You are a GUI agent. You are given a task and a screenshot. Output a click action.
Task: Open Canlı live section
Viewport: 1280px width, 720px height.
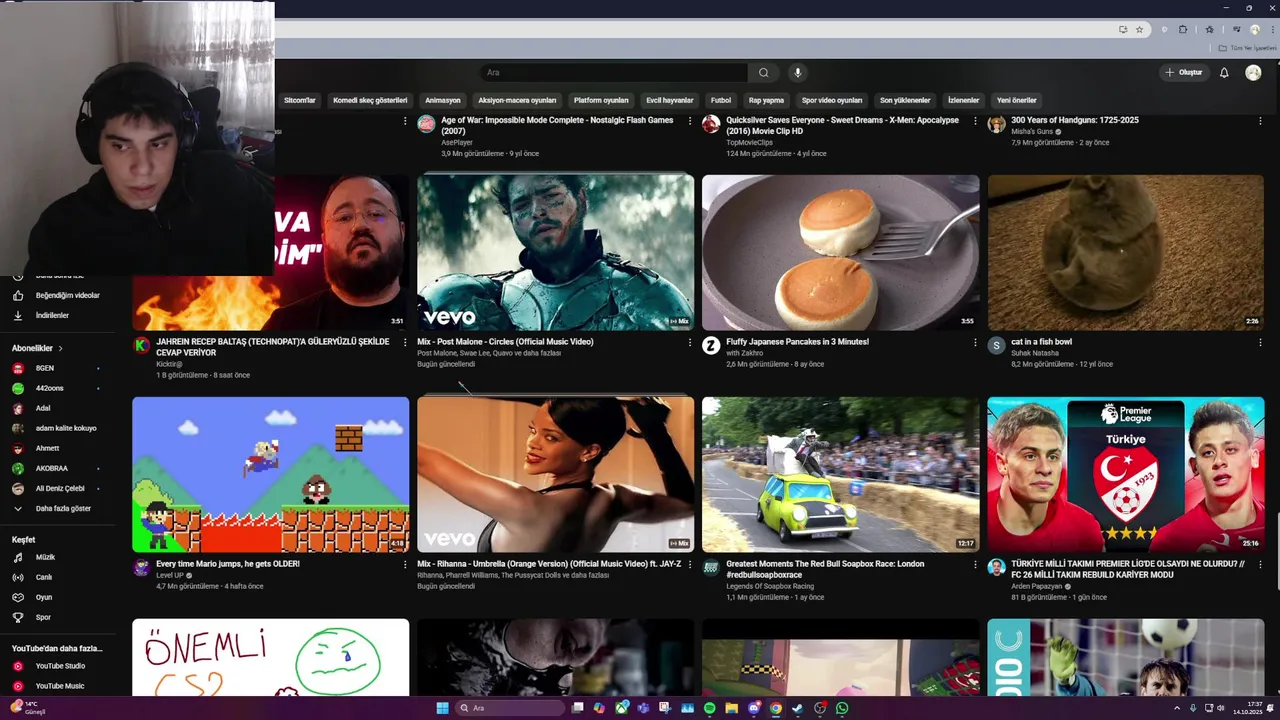point(58,577)
